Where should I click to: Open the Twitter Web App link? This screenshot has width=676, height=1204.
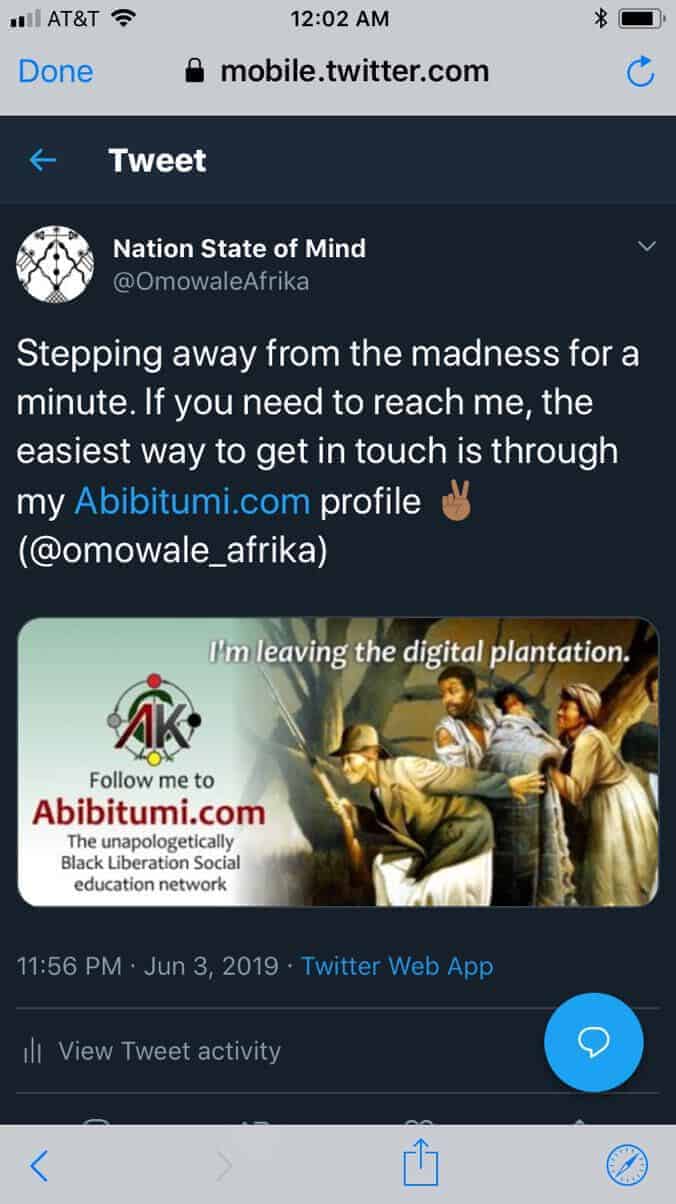point(397,966)
